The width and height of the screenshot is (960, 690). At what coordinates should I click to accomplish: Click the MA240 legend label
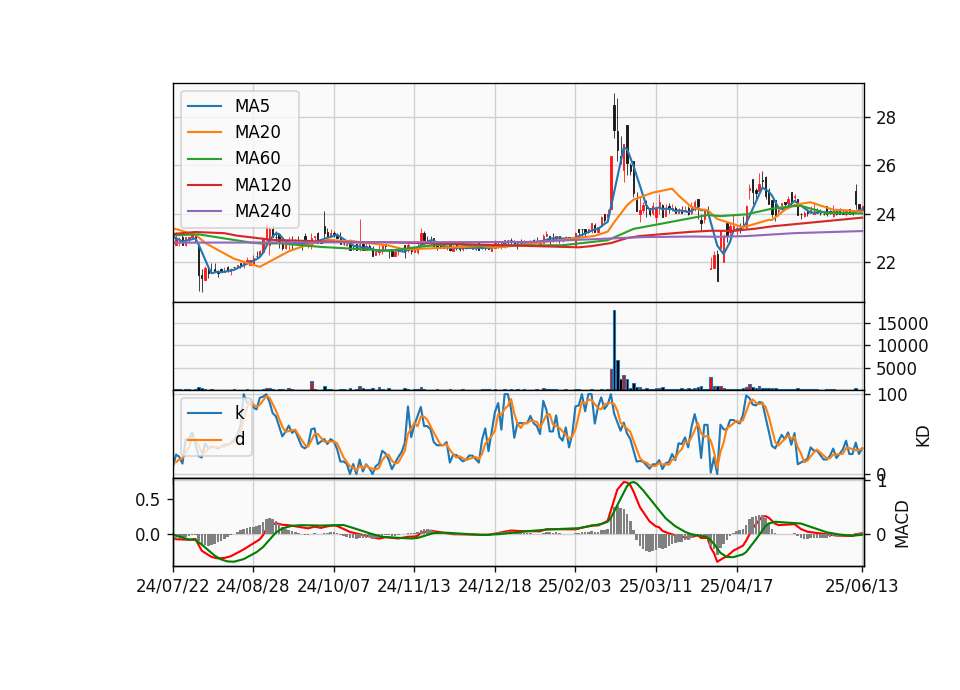tap(263, 211)
